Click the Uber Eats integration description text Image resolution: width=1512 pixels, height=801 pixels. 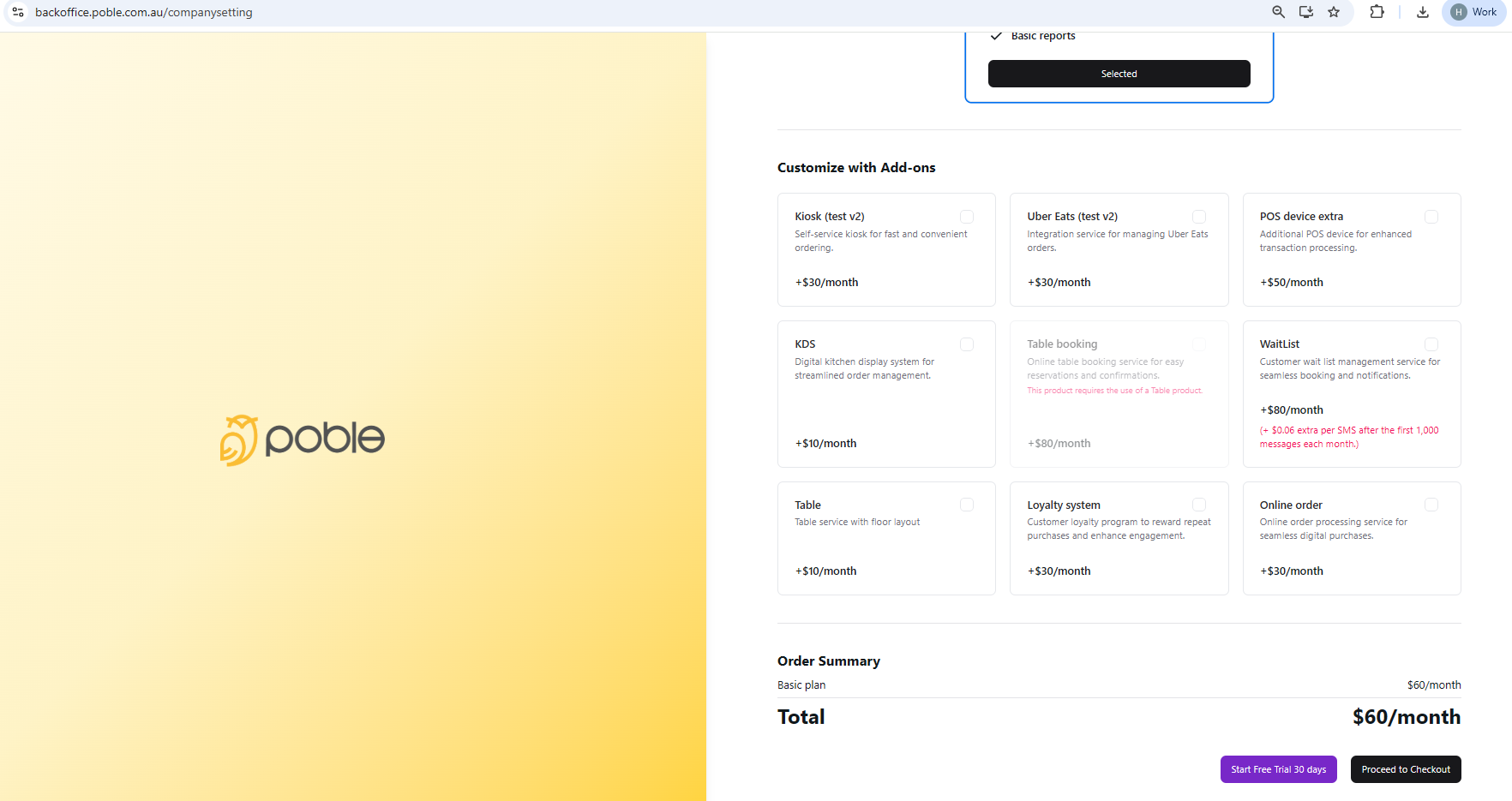[x=1118, y=241]
